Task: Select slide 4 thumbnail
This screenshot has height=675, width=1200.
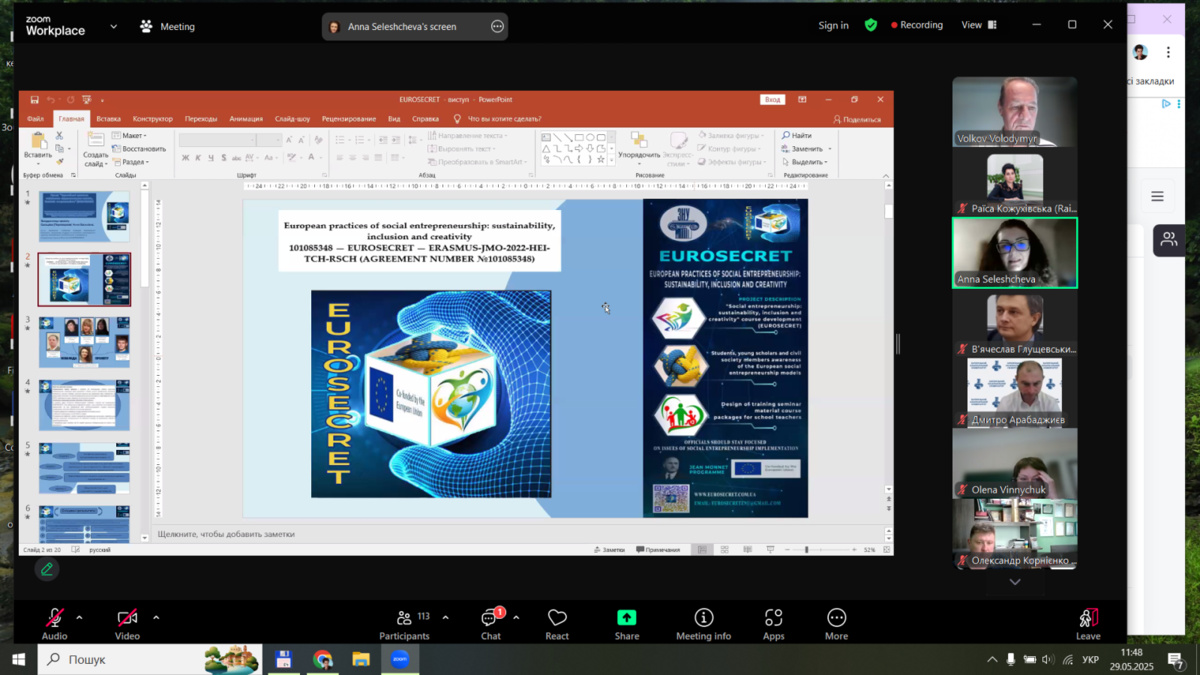Action: [84, 405]
